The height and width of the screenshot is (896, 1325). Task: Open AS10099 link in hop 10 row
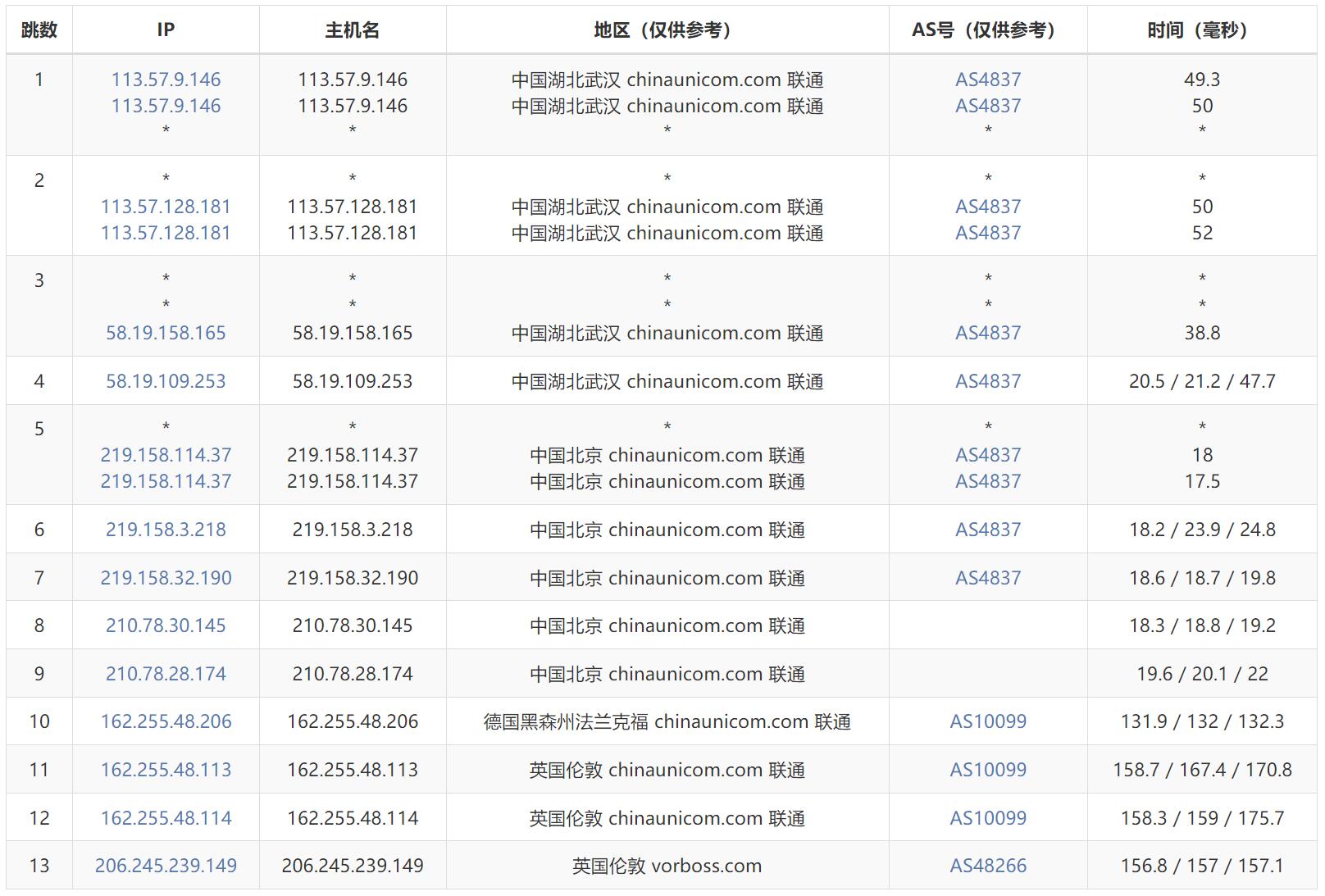coord(988,721)
